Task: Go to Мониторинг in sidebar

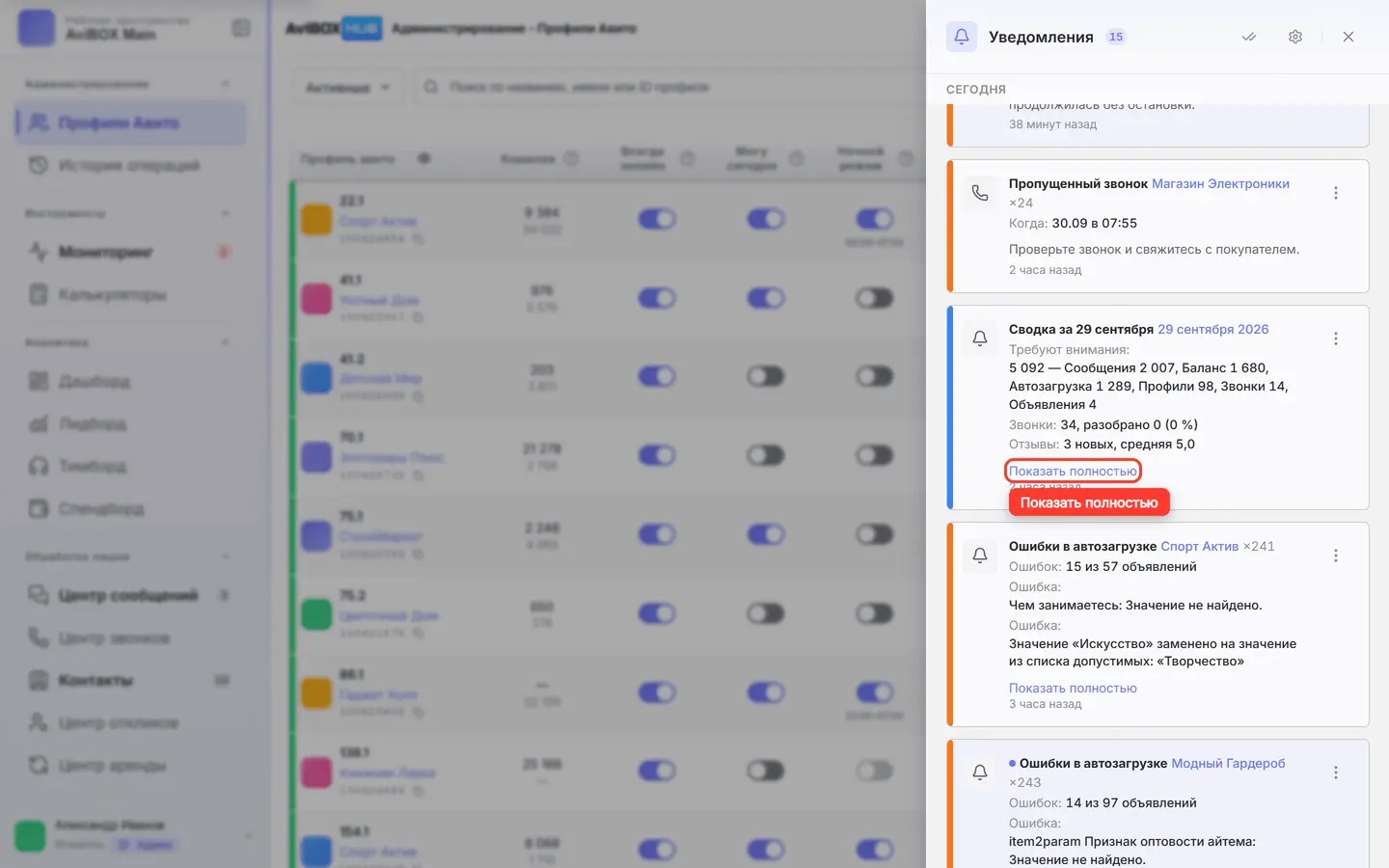Action: [x=130, y=252]
